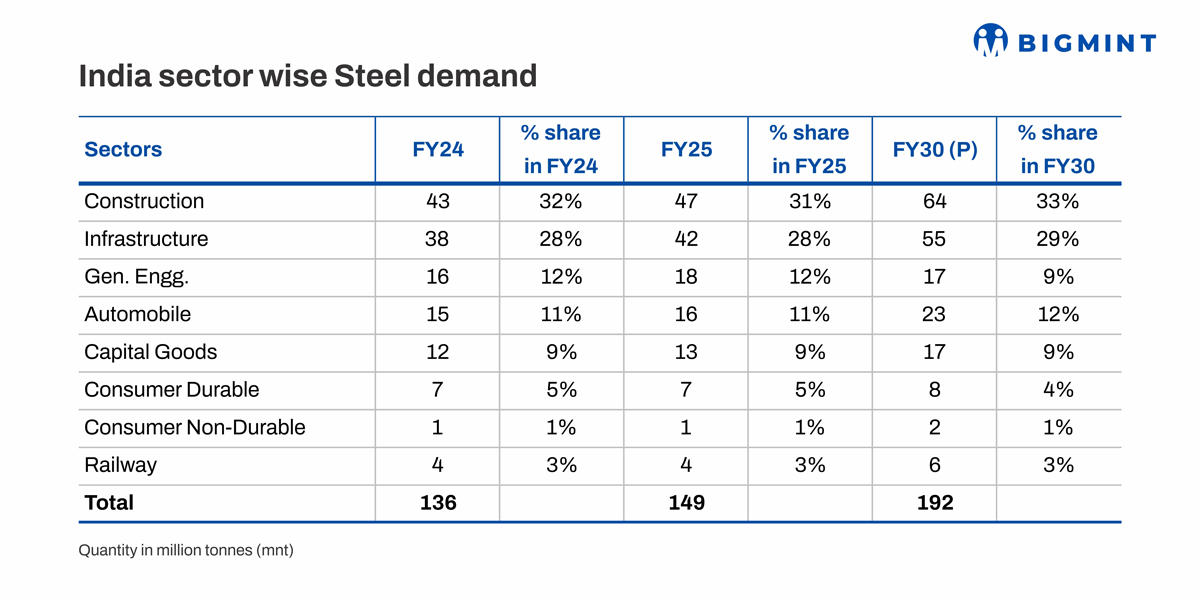Click the BigMint logo icon
Viewport: 1200px width, 600px height.
[x=990, y=40]
